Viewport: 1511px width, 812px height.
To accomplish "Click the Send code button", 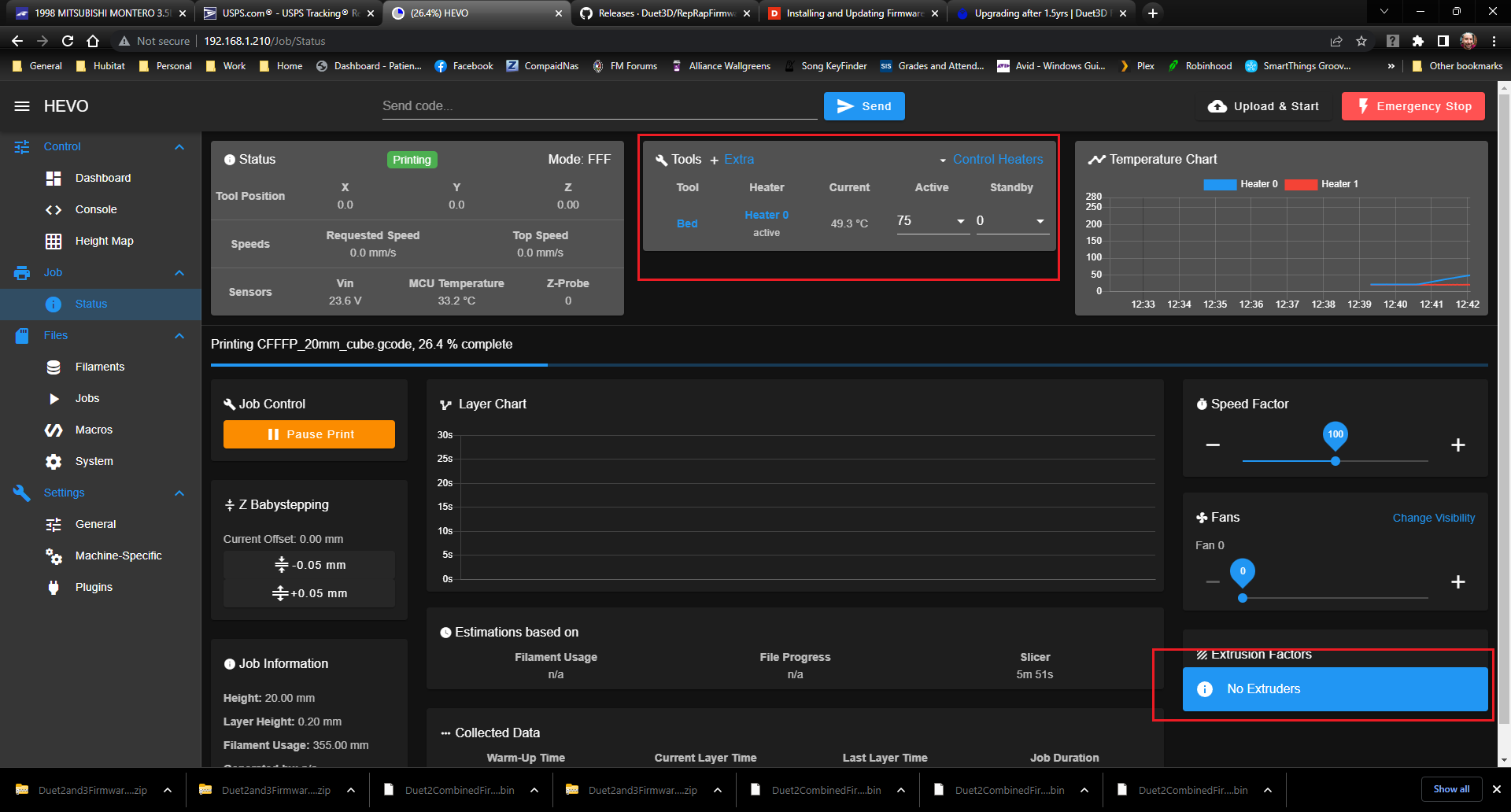I will [x=864, y=106].
